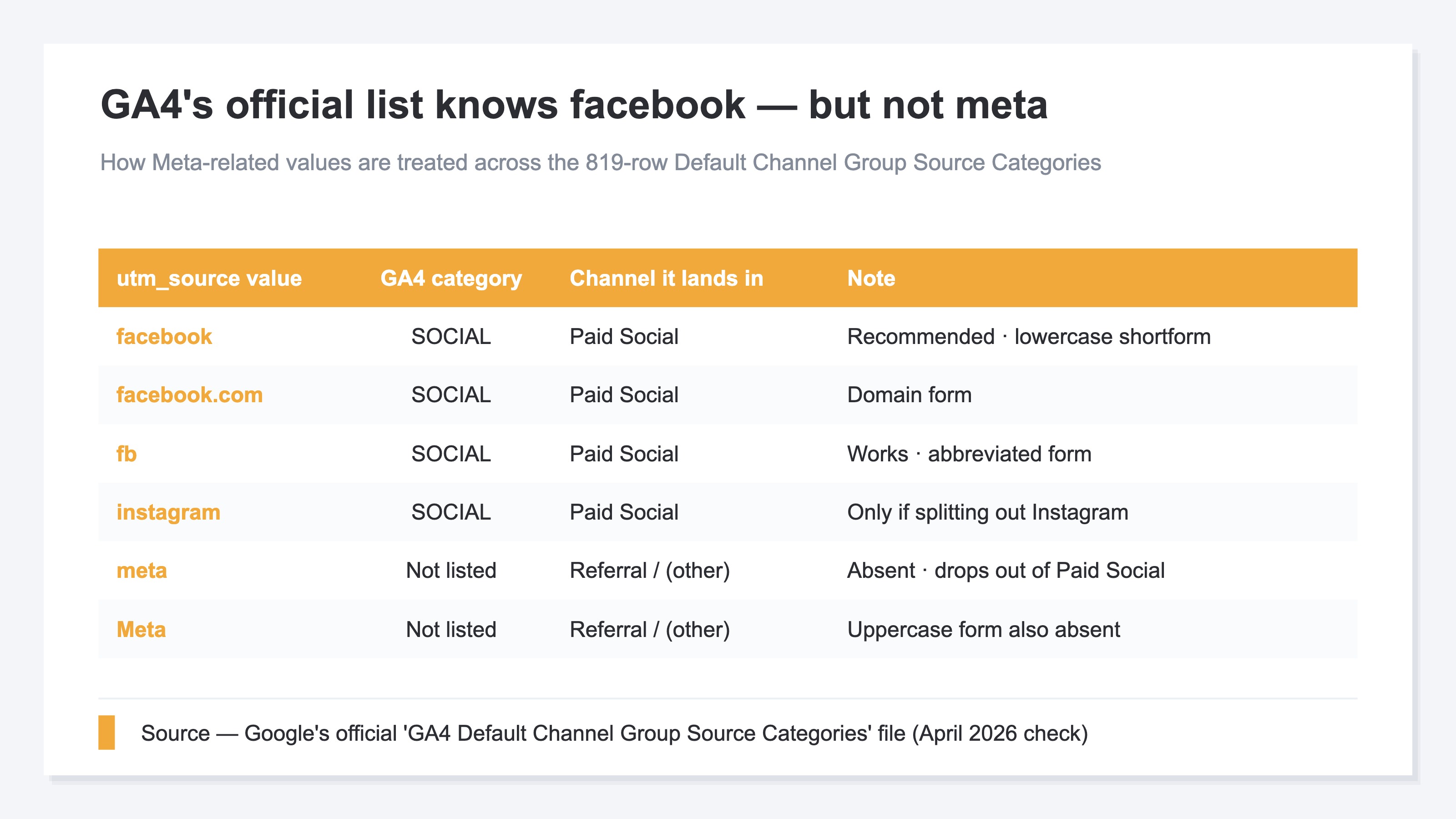Select the 'facebook.com' utm_source cell
This screenshot has width=1456, height=819.
[189, 394]
